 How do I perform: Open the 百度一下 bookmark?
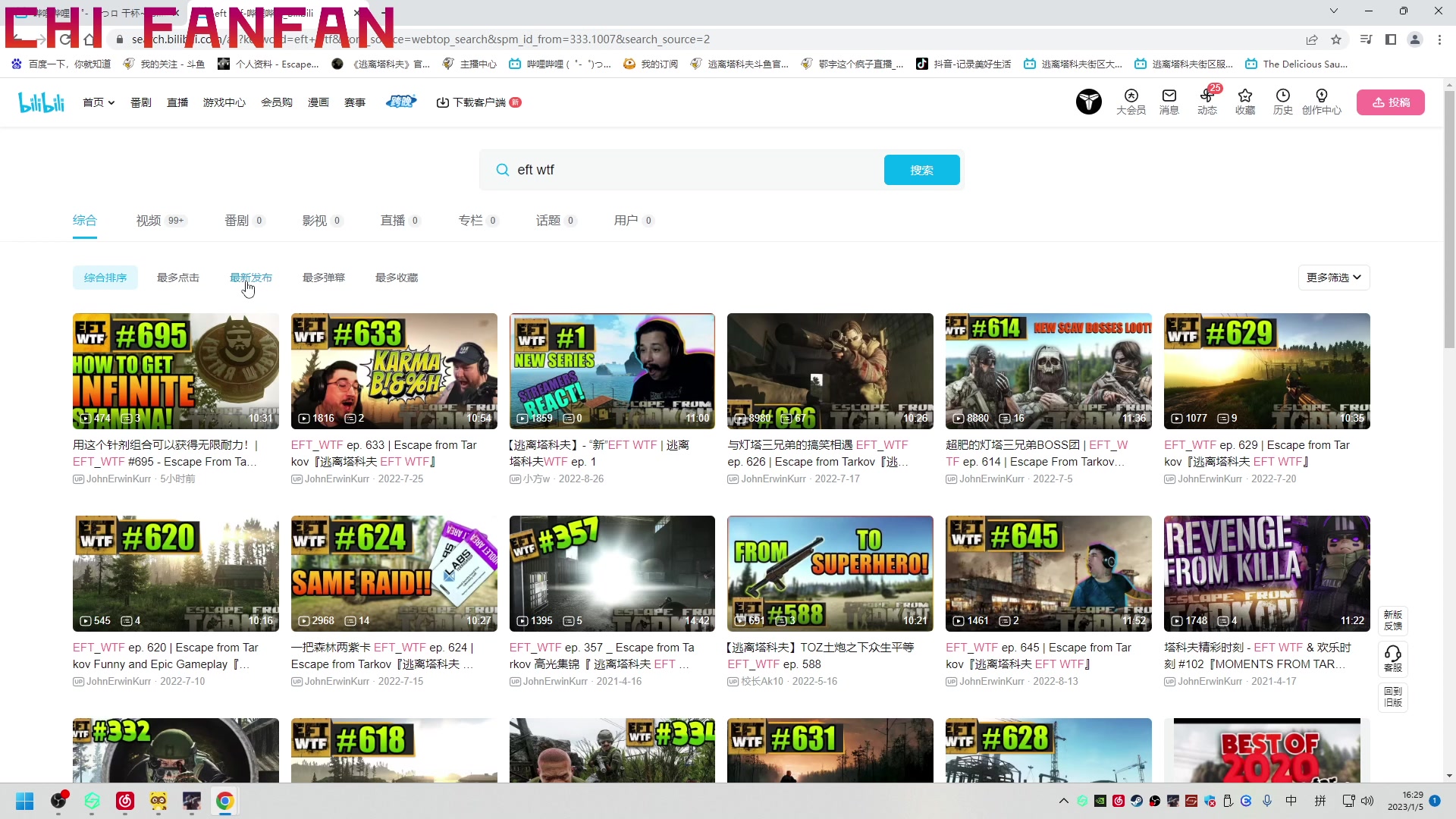click(x=61, y=64)
